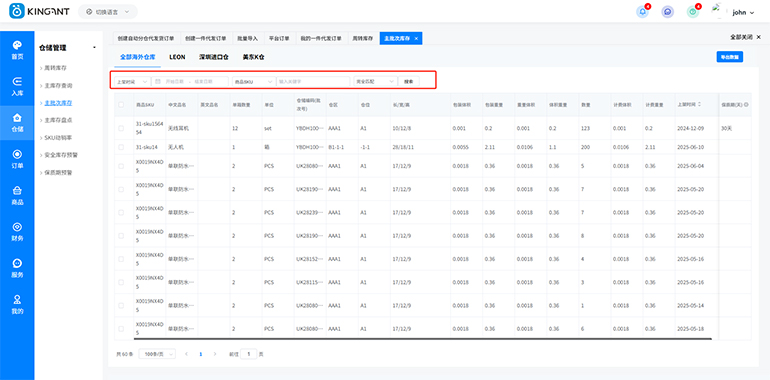The image size is (770, 380).
Task: Switch to the LEON warehouse tab
Action: [x=177, y=57]
